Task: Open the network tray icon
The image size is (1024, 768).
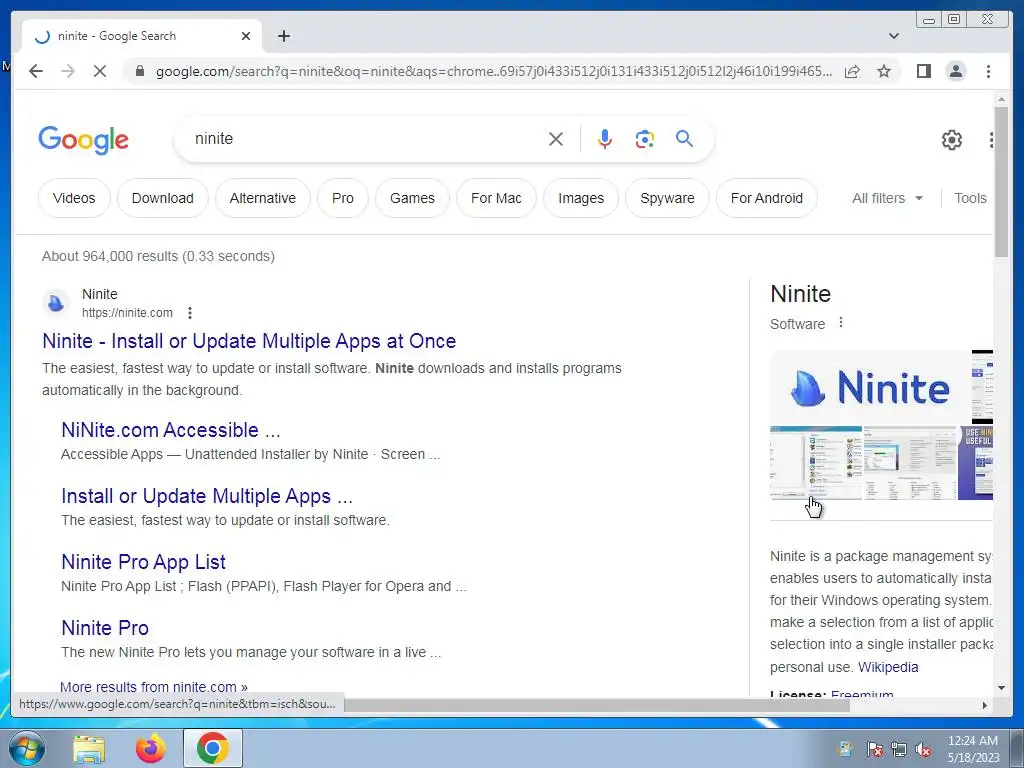Action: point(899,749)
